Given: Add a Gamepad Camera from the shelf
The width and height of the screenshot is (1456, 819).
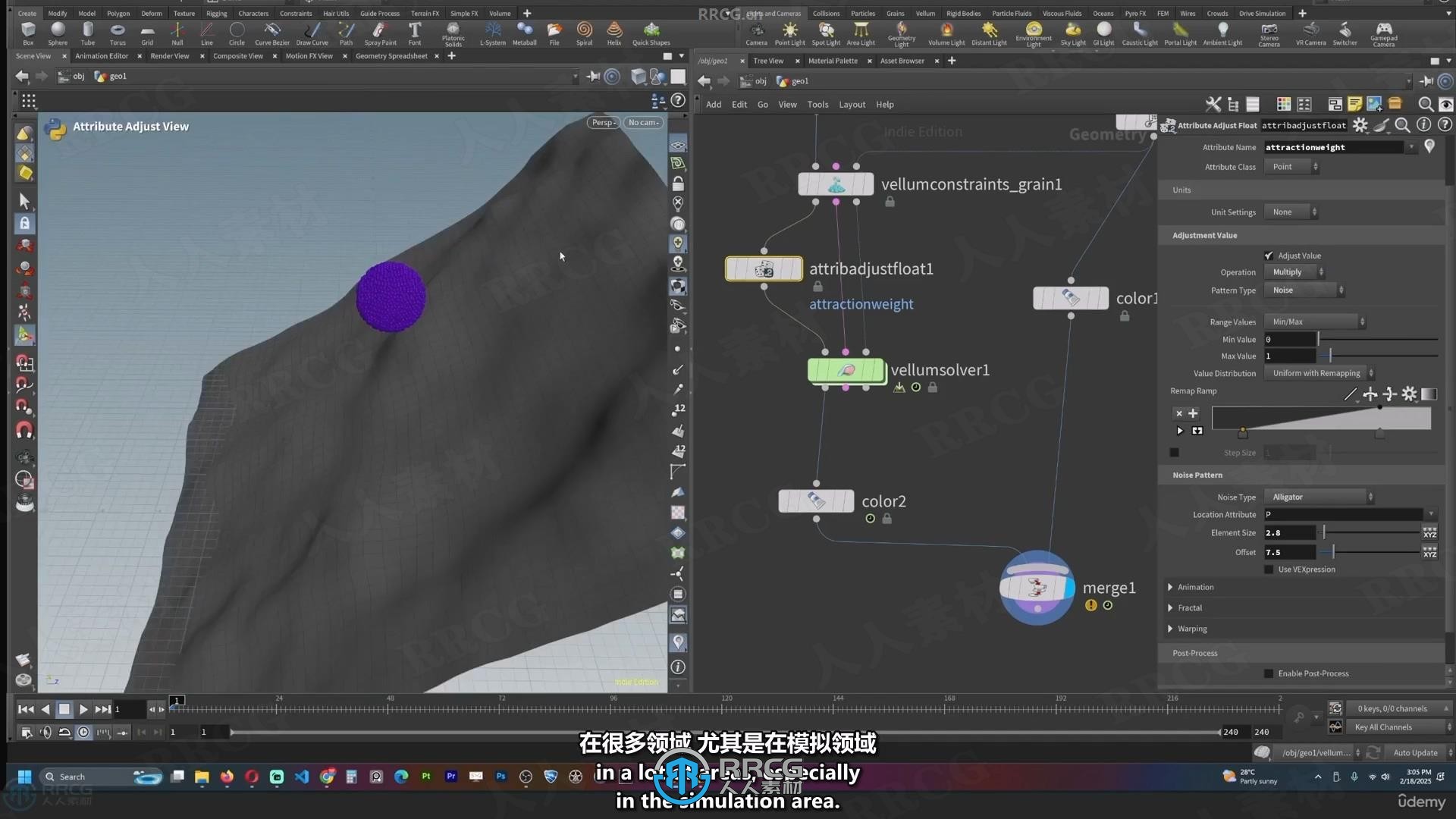Looking at the screenshot, I should [x=1383, y=33].
